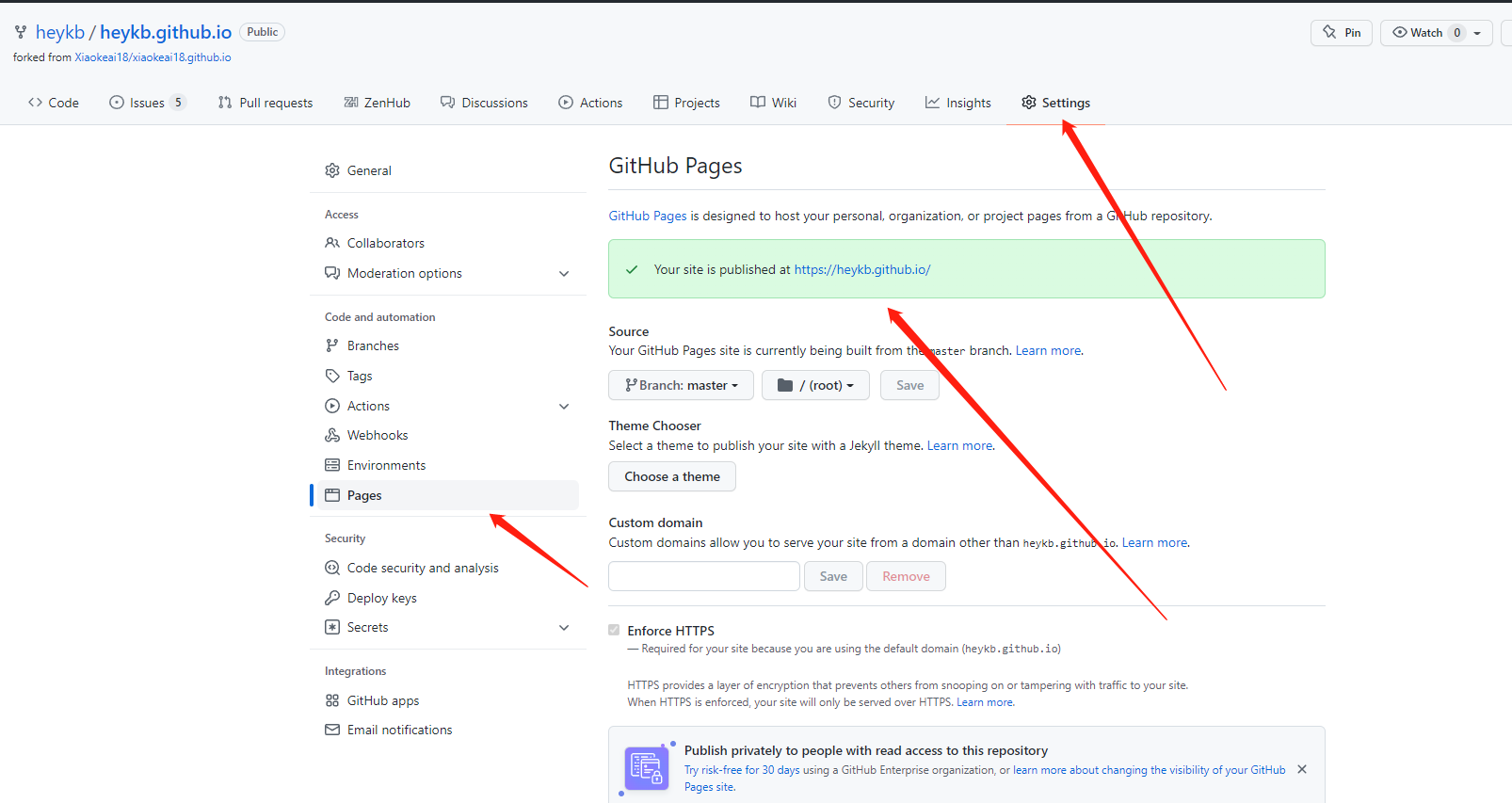Click the branch icon beside Branches
The width and height of the screenshot is (1512, 803).
click(332, 345)
